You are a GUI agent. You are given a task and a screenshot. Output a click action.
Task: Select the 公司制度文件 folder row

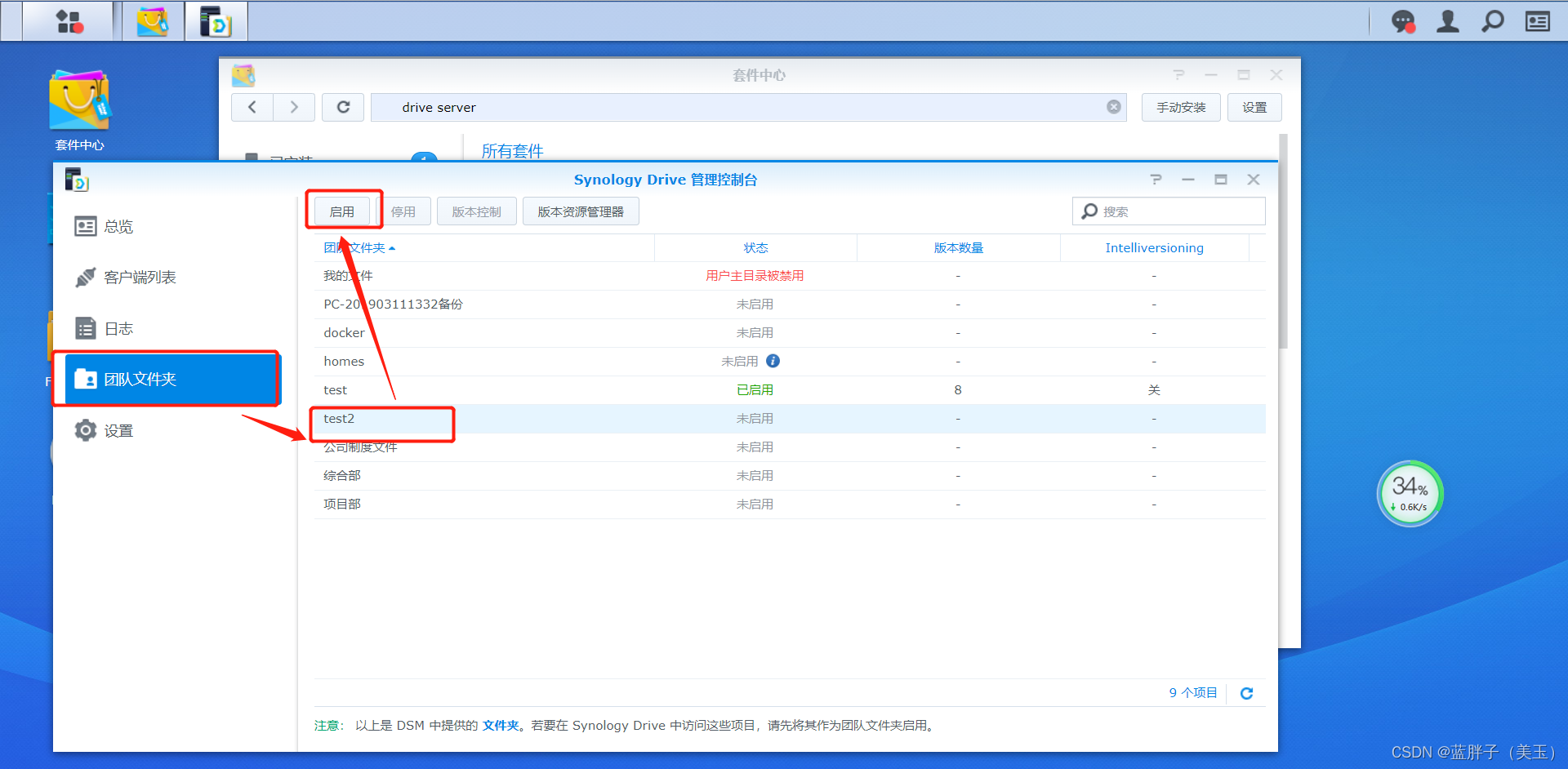click(790, 447)
